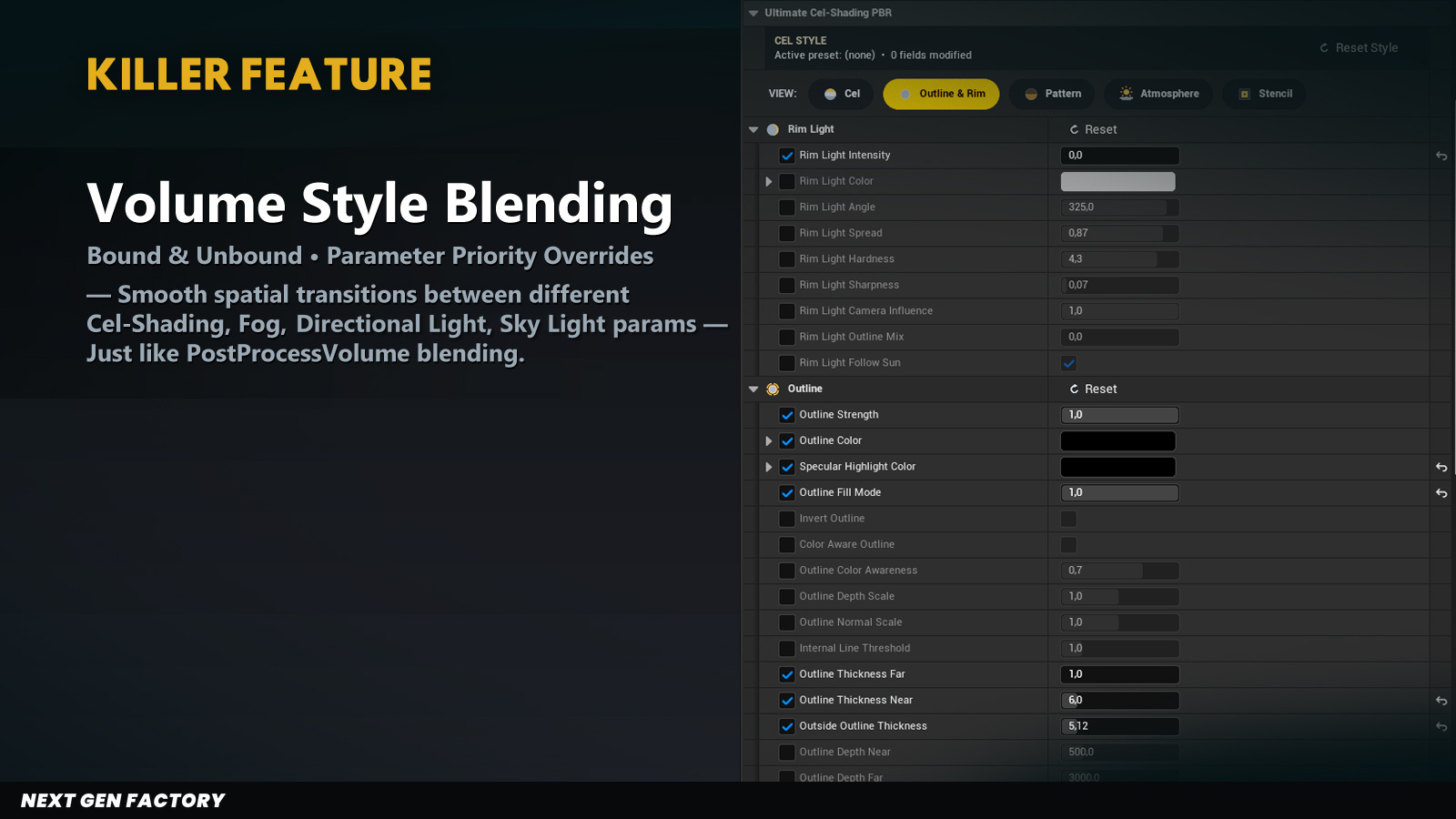This screenshot has height=819, width=1456.
Task: Reset the Outline section
Action: [1093, 389]
